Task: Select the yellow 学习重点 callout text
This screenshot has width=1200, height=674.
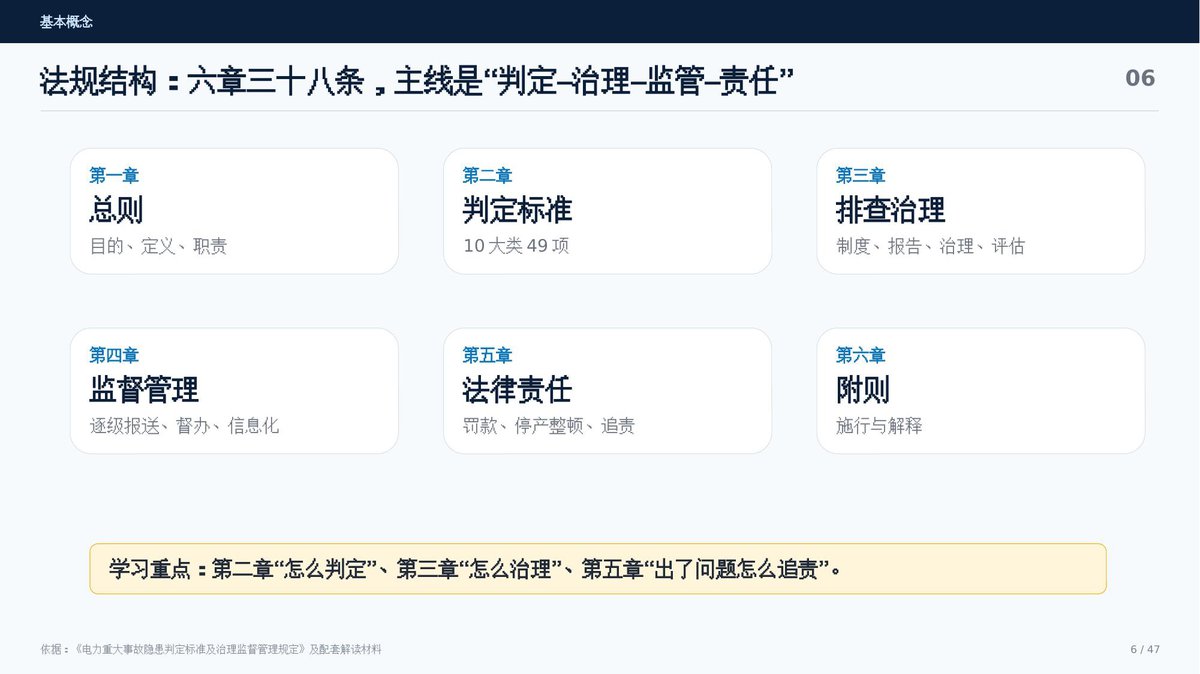Action: click(475, 570)
